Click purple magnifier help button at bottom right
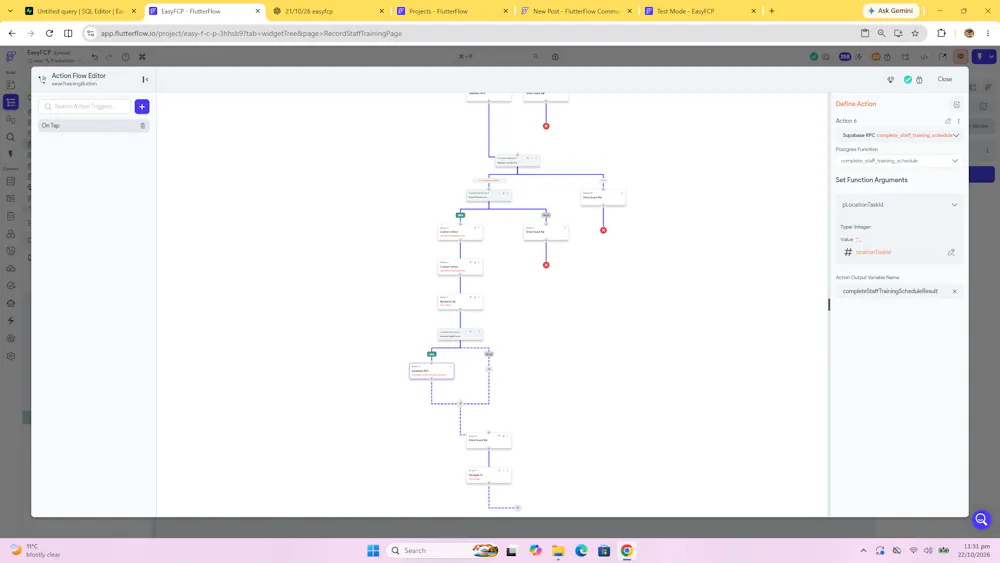Image resolution: width=1000 pixels, height=563 pixels. pos(982,520)
